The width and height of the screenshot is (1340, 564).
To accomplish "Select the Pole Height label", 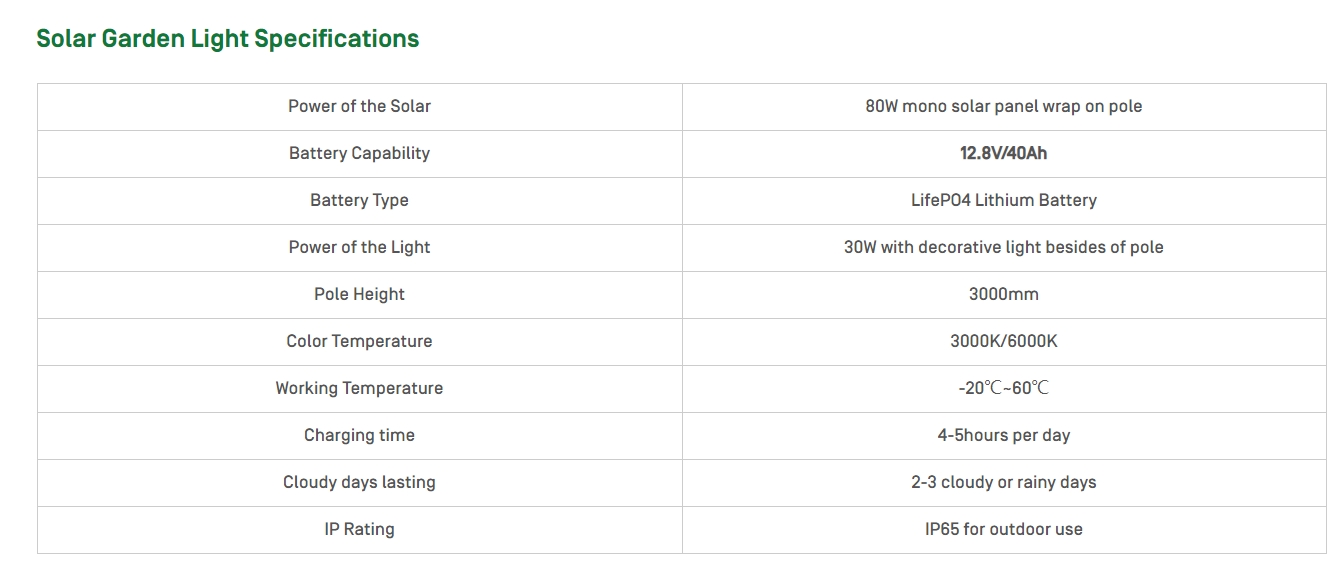I will (359, 294).
